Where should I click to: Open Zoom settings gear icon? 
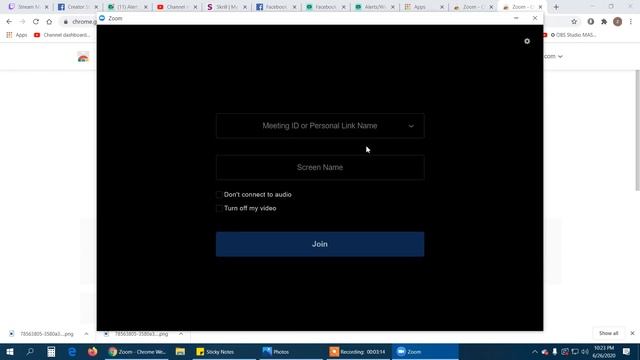(527, 41)
